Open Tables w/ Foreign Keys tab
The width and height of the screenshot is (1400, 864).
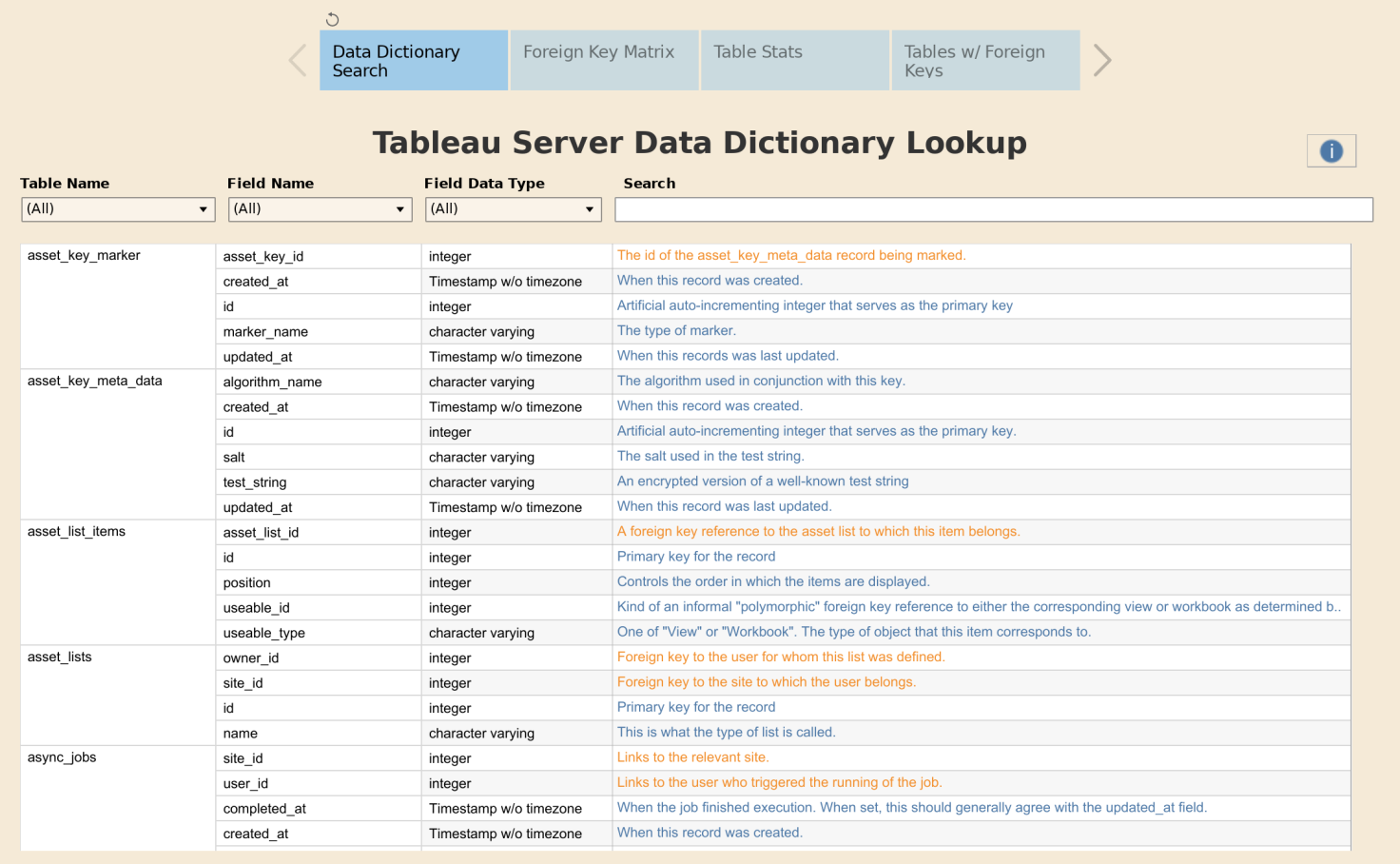(x=985, y=60)
